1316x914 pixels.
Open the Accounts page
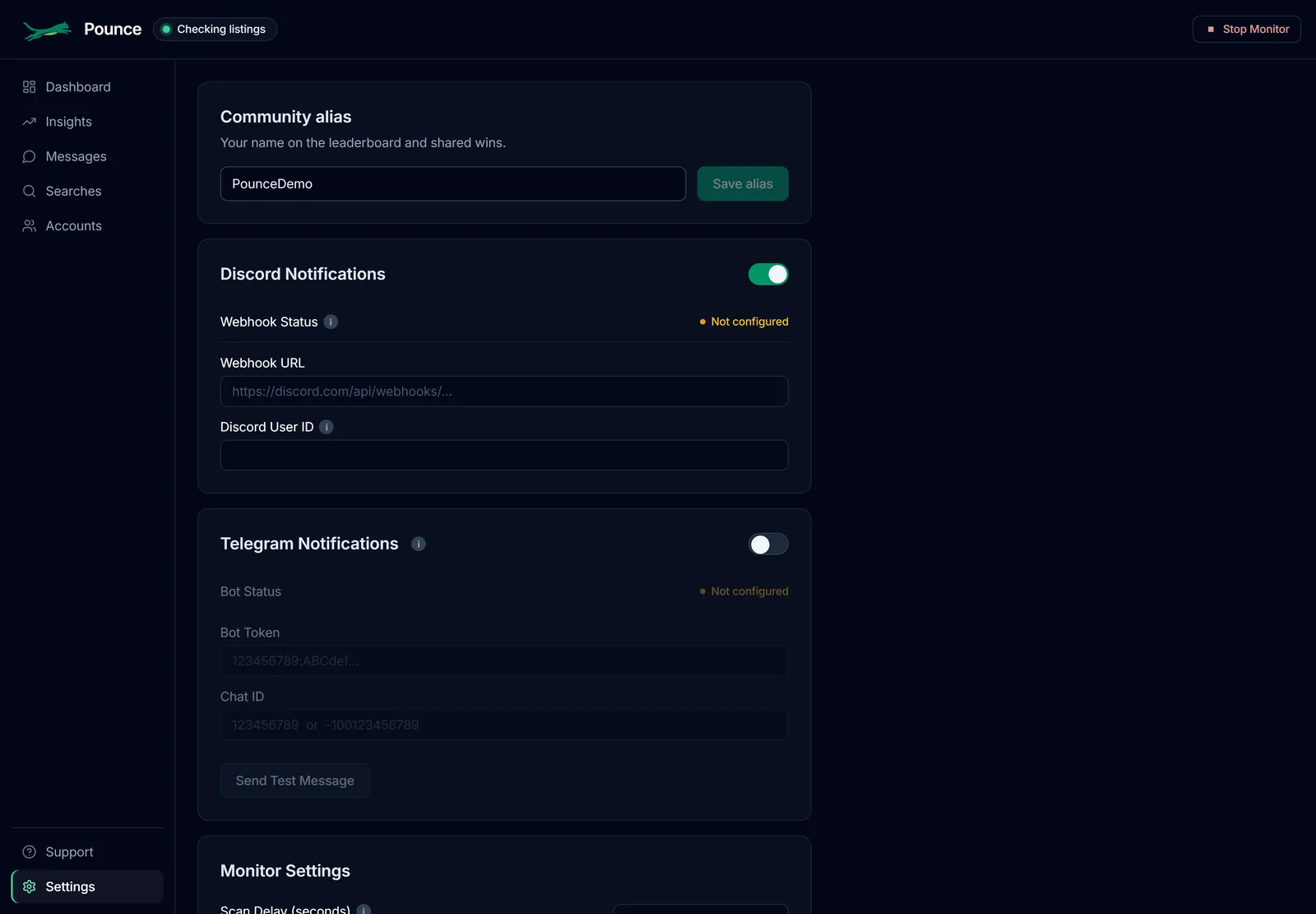click(x=87, y=225)
